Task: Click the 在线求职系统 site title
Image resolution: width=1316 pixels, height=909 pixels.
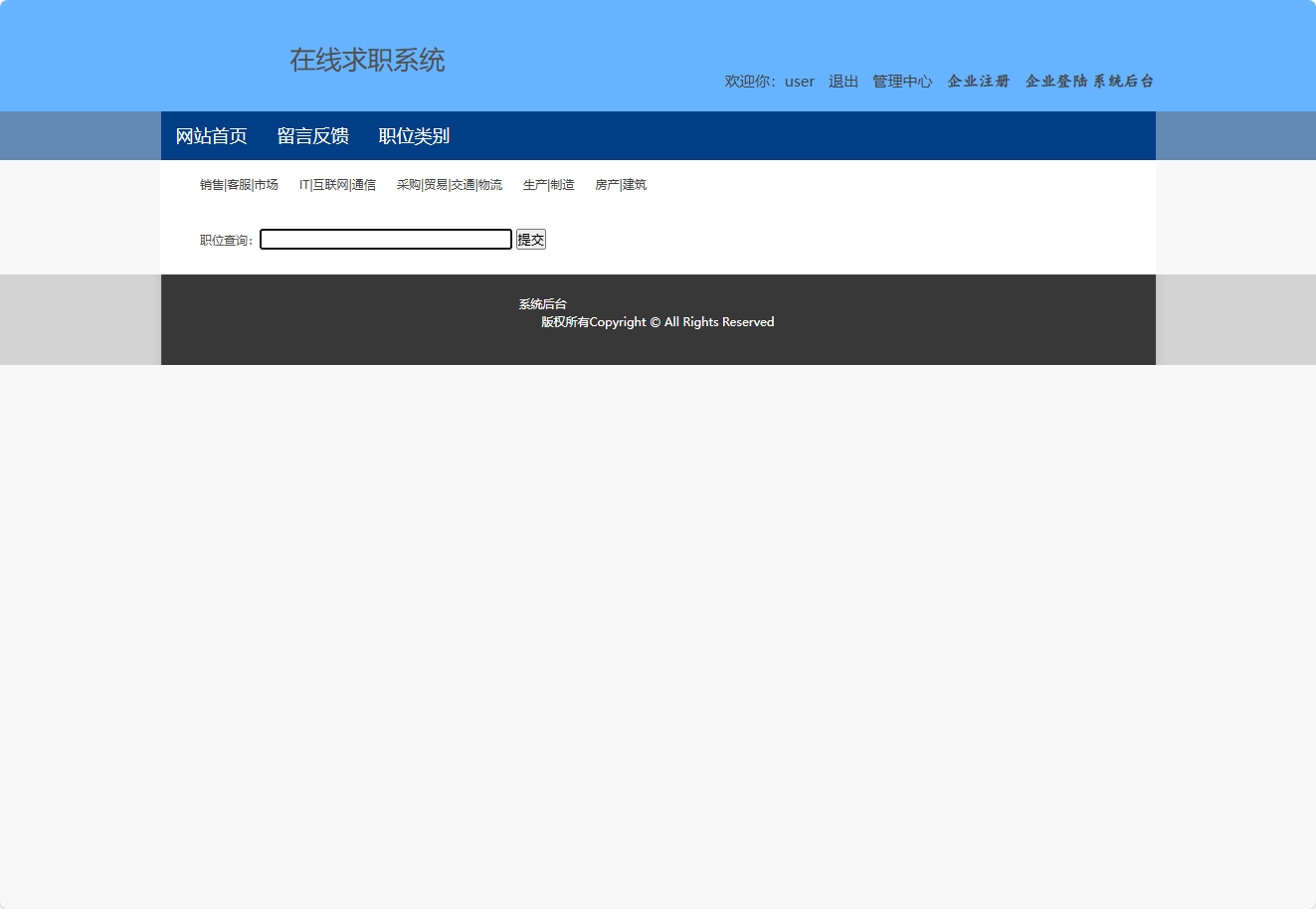Action: [366, 61]
